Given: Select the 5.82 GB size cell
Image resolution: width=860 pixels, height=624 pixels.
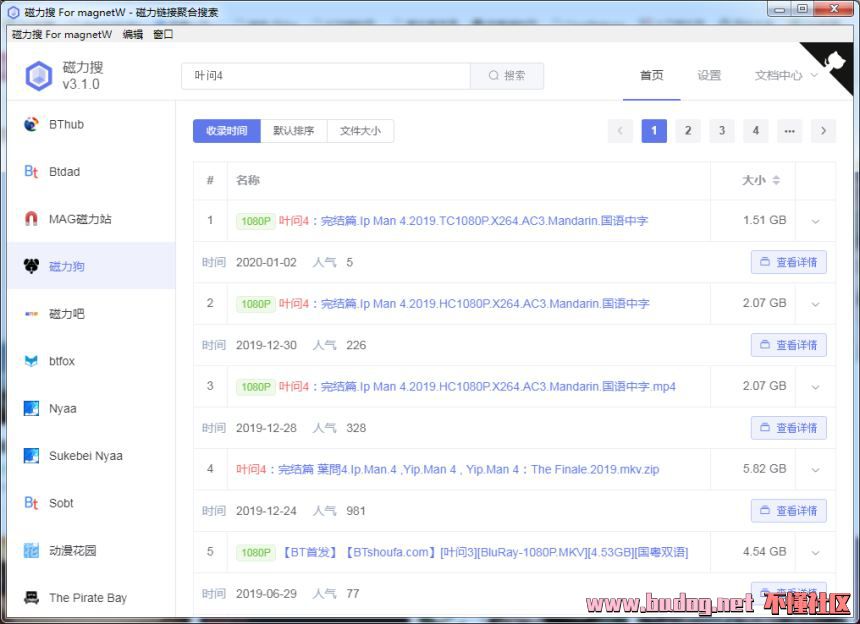Looking at the screenshot, I should [765, 469].
